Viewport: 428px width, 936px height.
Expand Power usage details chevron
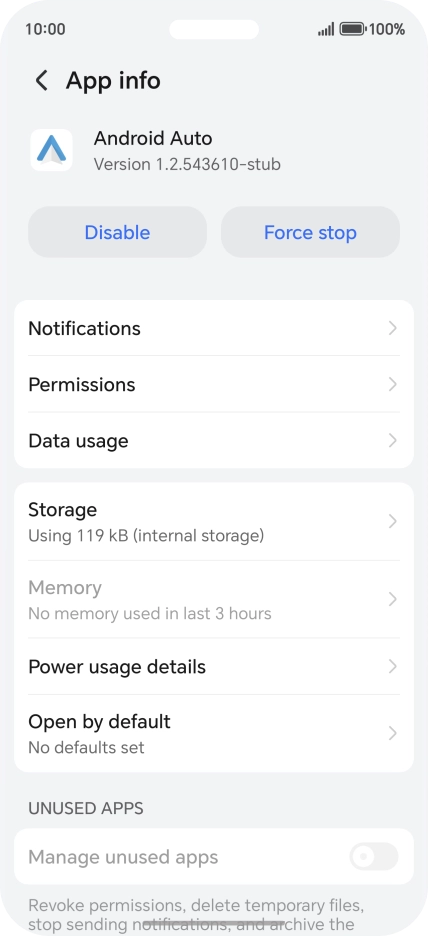[x=392, y=666]
